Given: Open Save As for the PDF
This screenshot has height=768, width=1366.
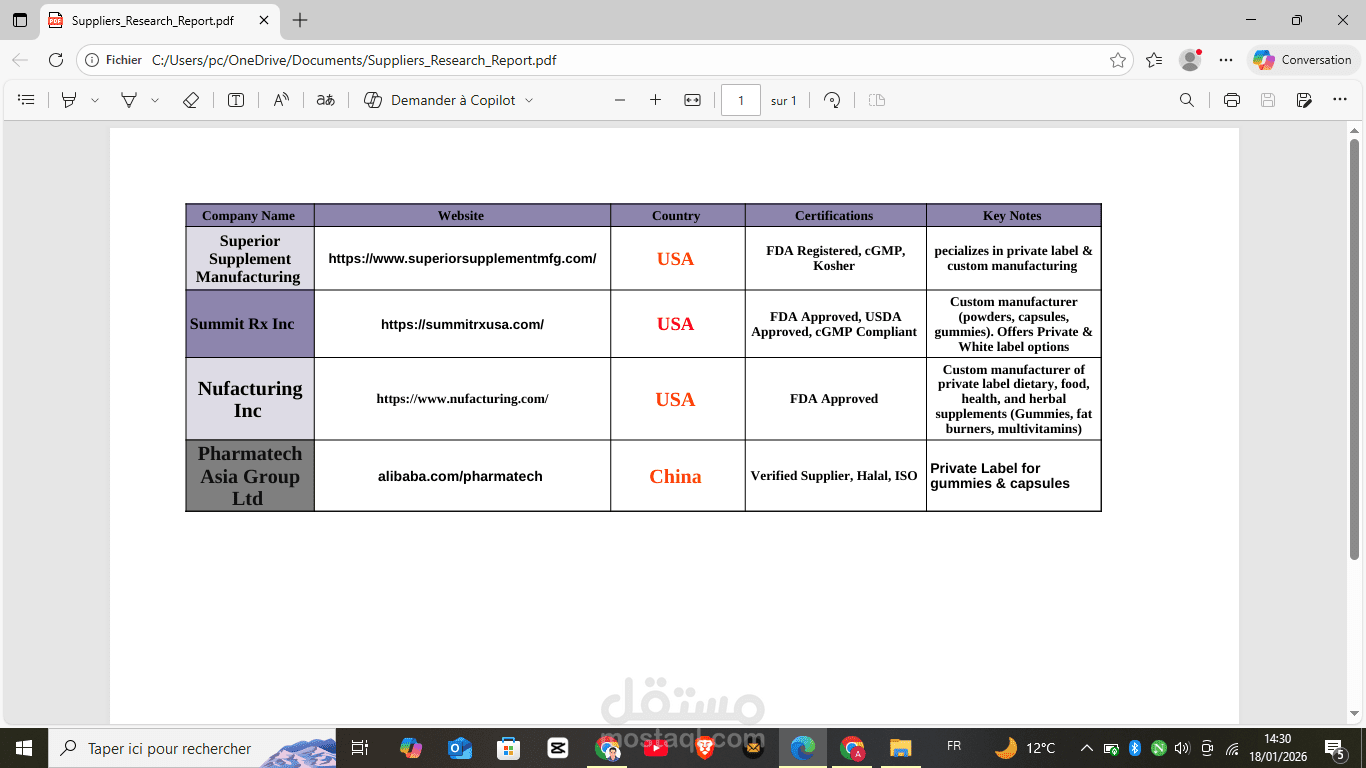Looking at the screenshot, I should tap(1303, 100).
